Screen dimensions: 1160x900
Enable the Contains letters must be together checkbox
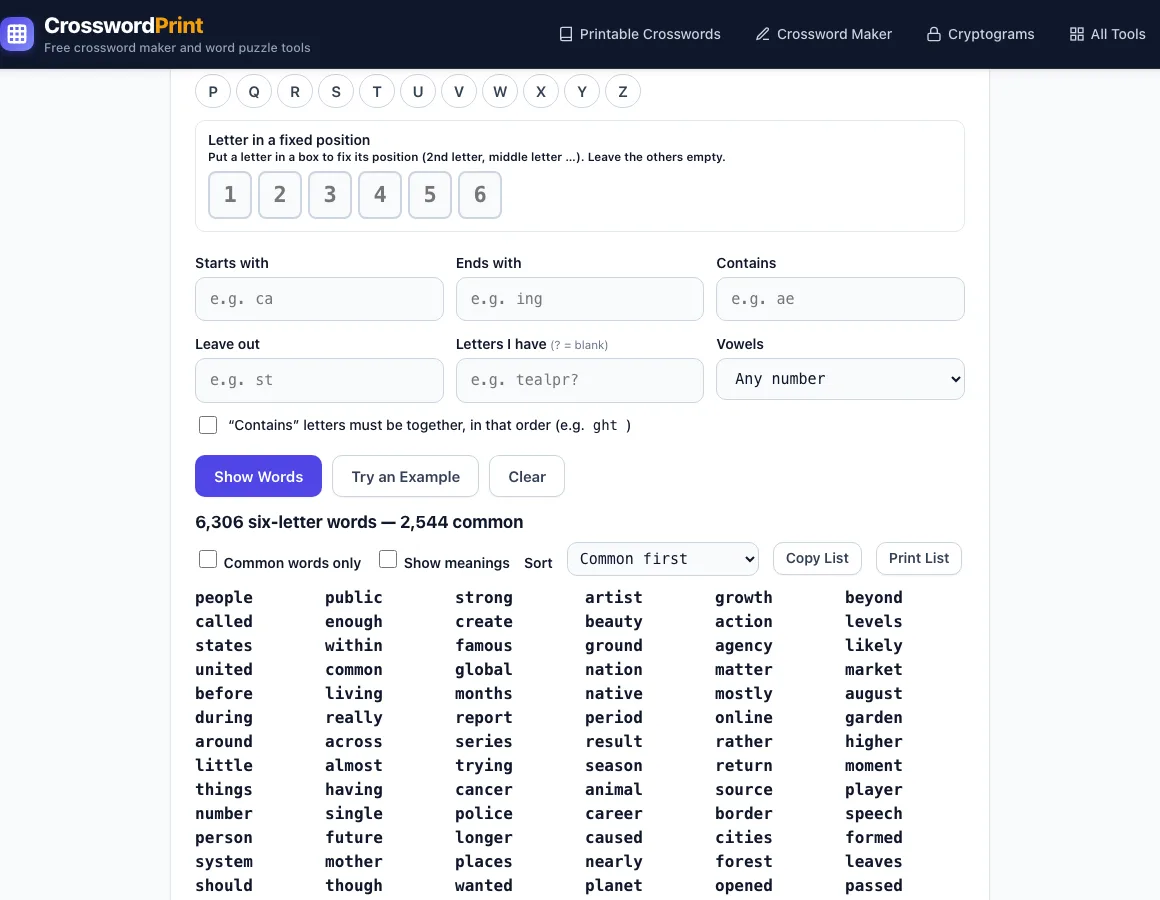point(208,425)
